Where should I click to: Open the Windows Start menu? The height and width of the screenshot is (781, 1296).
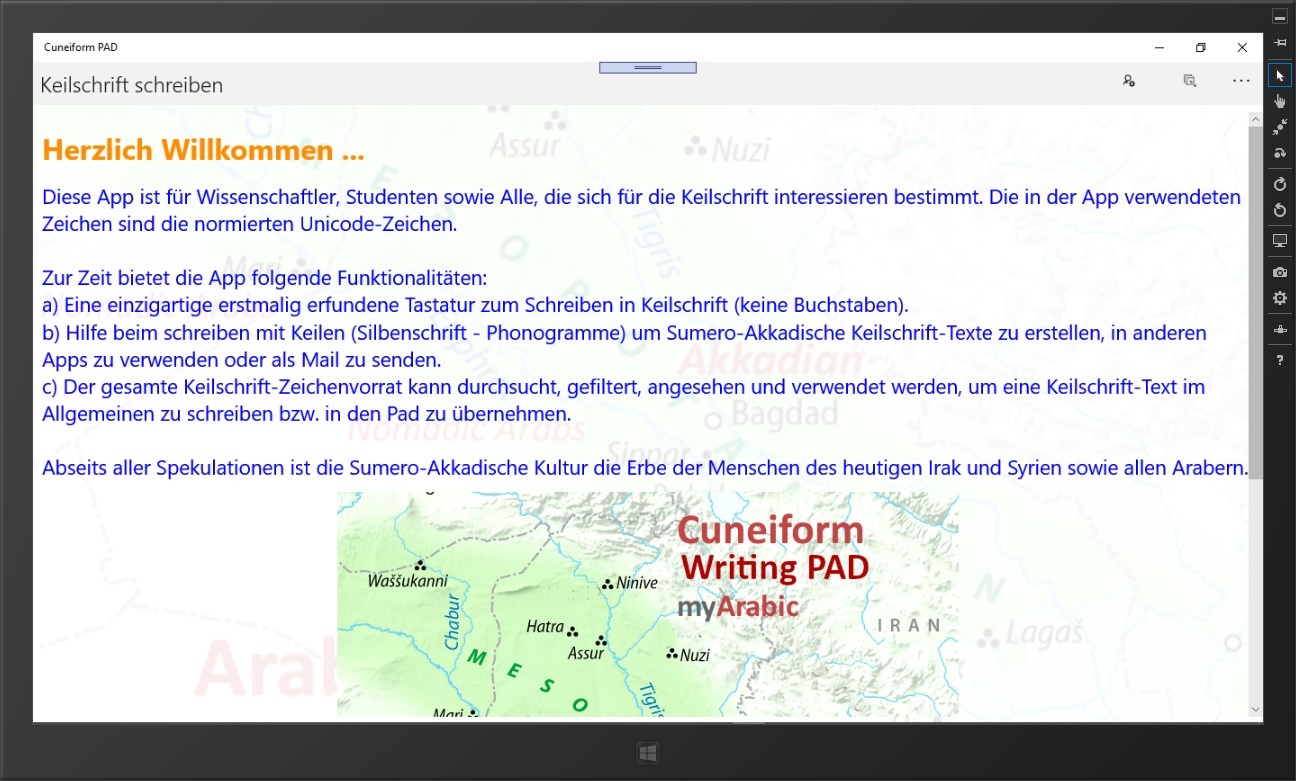tap(647, 751)
